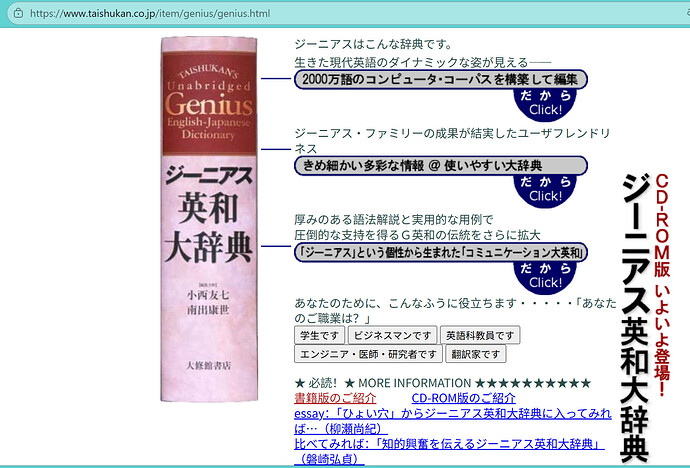The image size is (690, 468).
Task: Open the きめ細かい多彩な情報 banner
Action: click(441, 165)
